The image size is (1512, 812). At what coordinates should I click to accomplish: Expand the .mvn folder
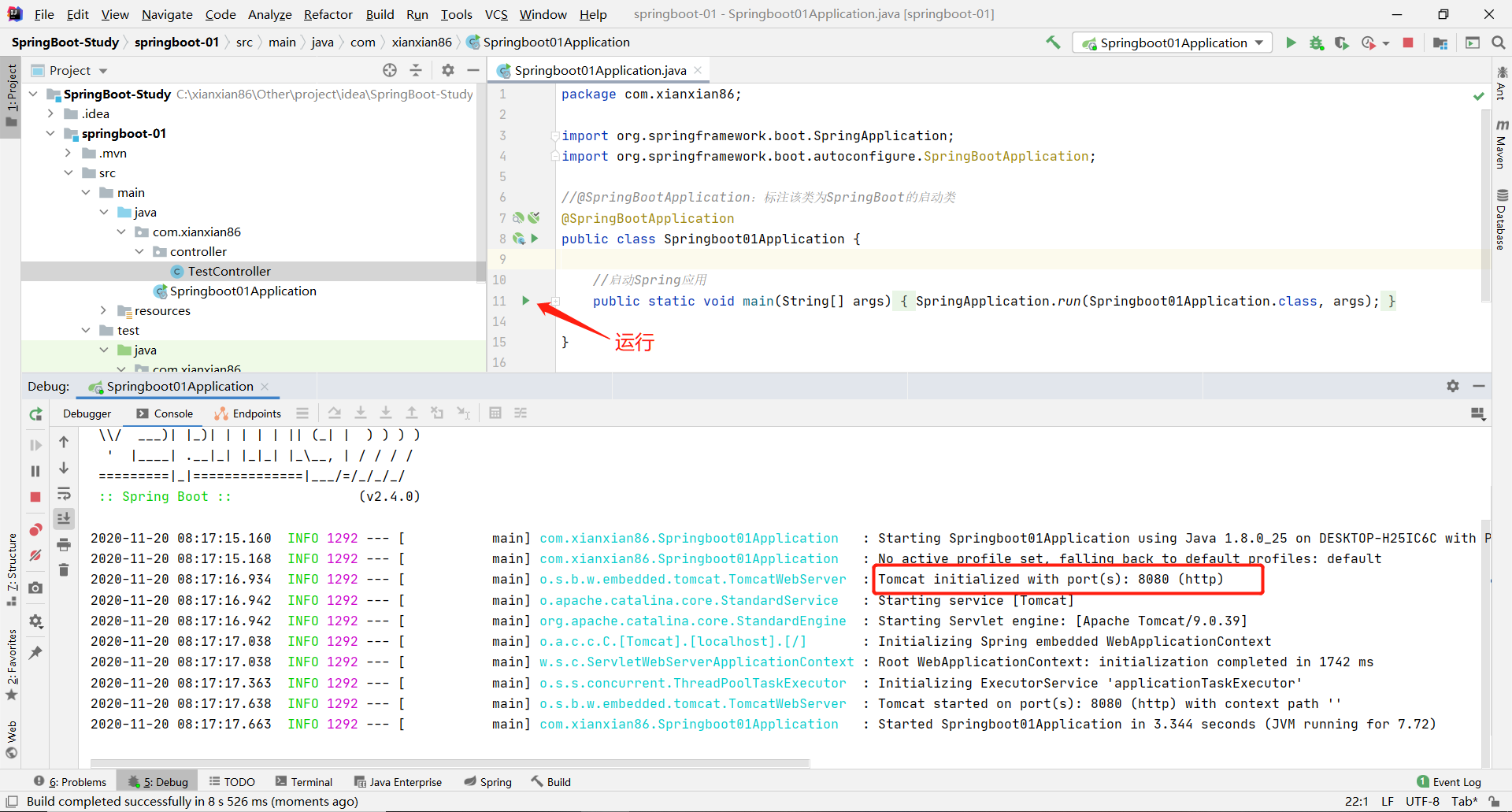68,153
